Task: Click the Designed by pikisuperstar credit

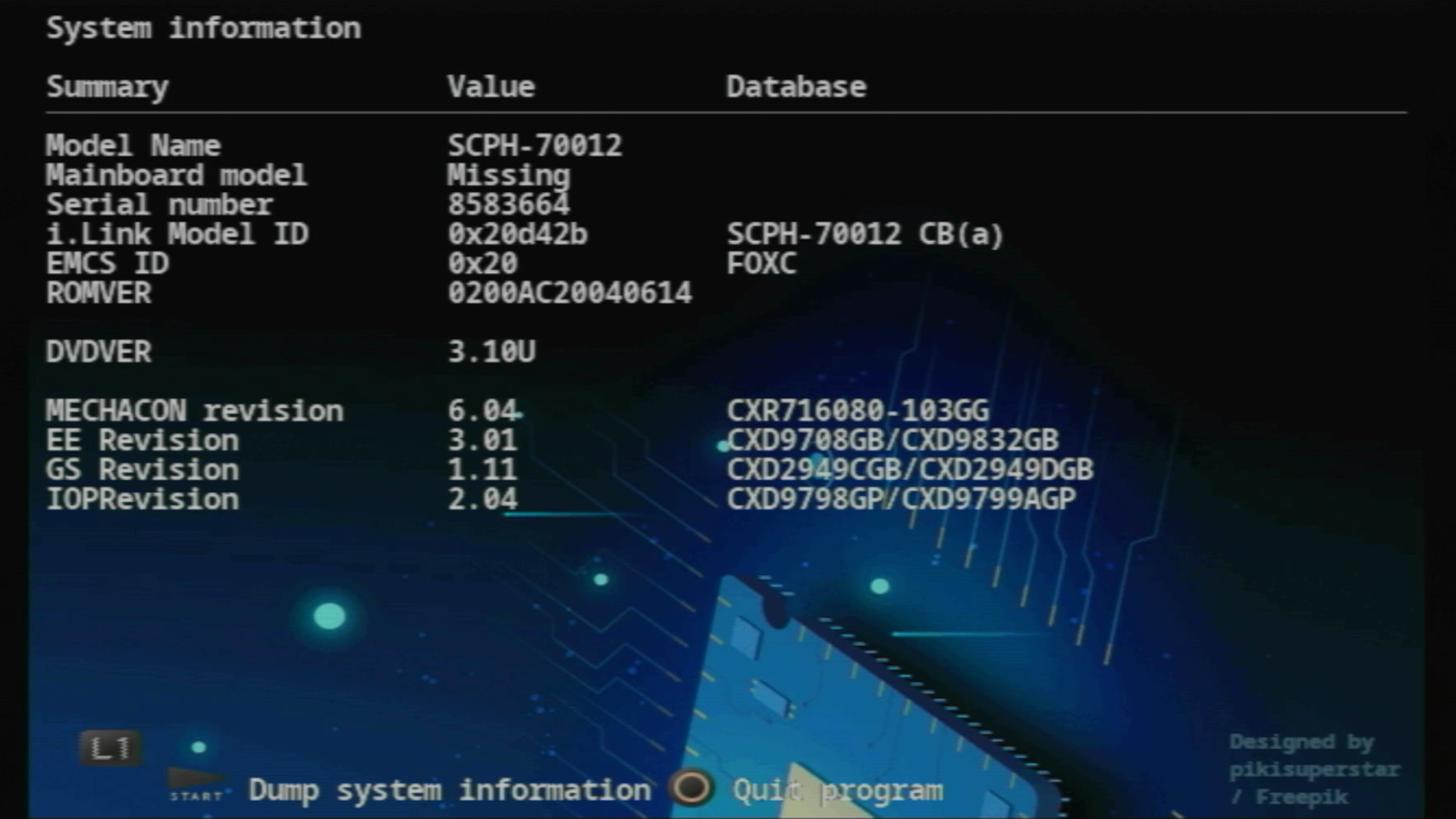Action: point(1313,769)
